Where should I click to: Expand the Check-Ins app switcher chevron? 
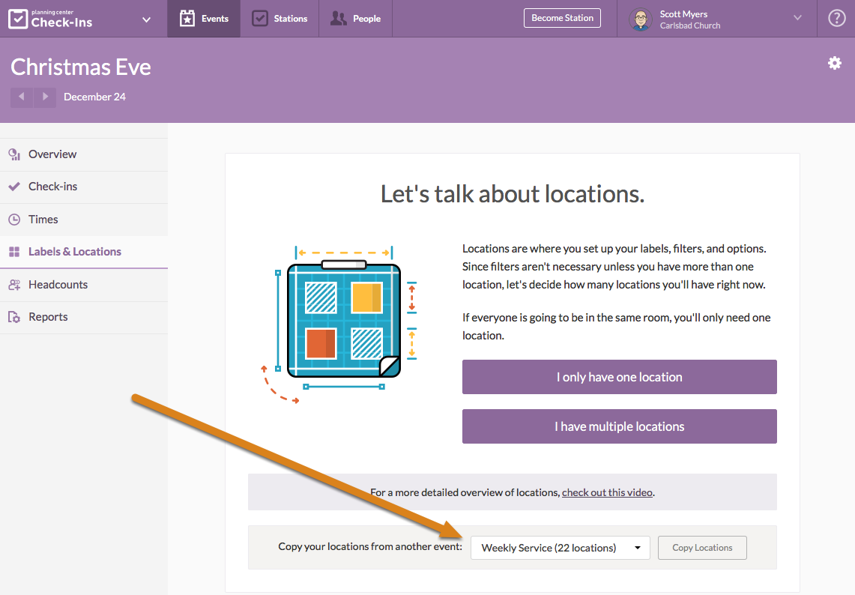(x=147, y=19)
